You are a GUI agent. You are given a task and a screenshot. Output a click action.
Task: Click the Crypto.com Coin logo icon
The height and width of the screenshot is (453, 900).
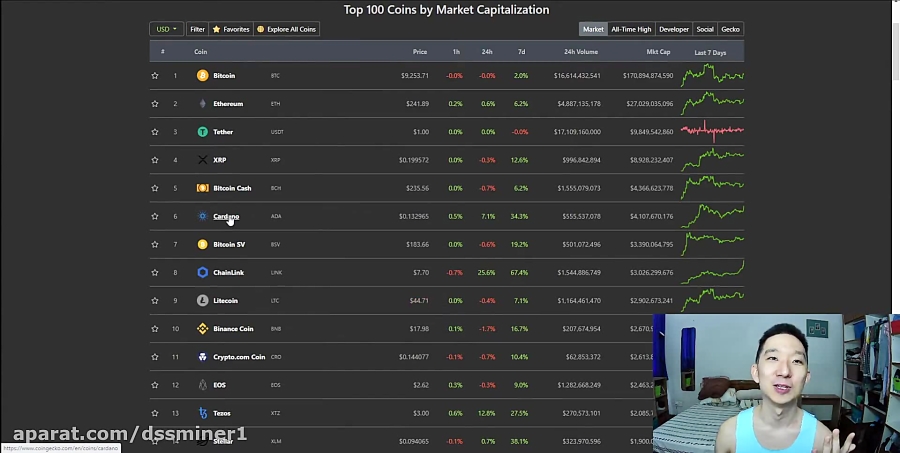point(203,357)
